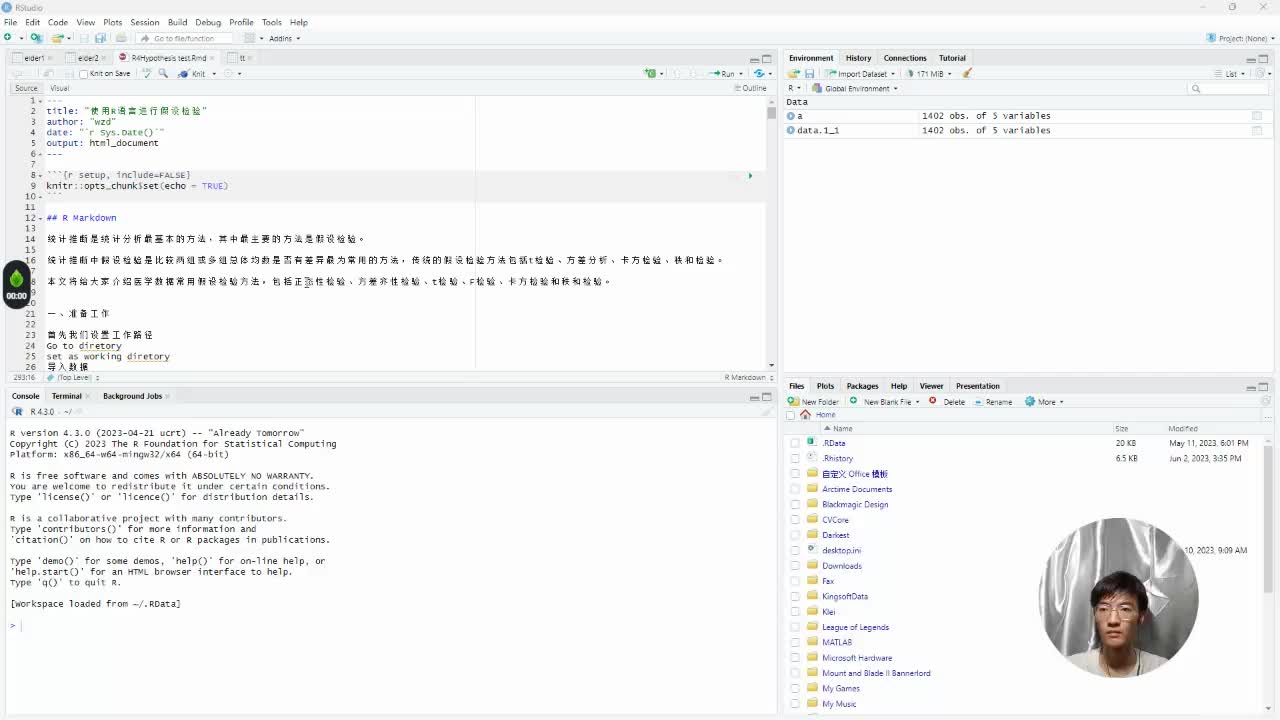Click the open file folder icon in main toolbar
Image resolution: width=1280 pixels, height=720 pixels.
57,38
